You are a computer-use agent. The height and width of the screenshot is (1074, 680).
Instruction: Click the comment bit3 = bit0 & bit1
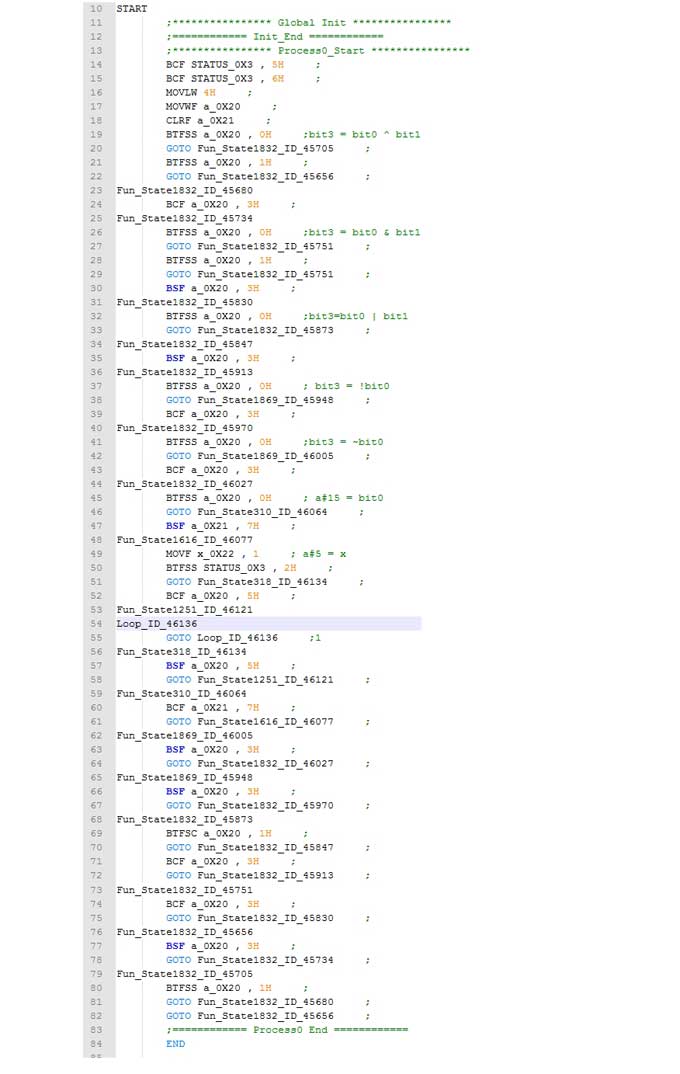click(362, 233)
